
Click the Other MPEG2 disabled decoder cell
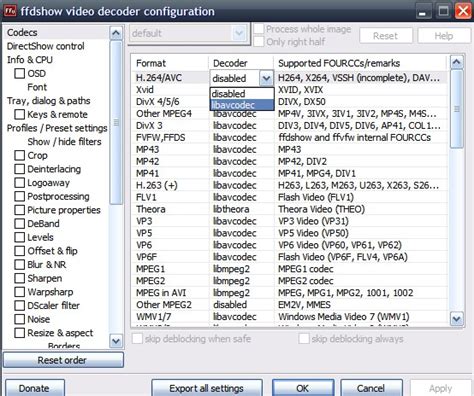pos(241,305)
